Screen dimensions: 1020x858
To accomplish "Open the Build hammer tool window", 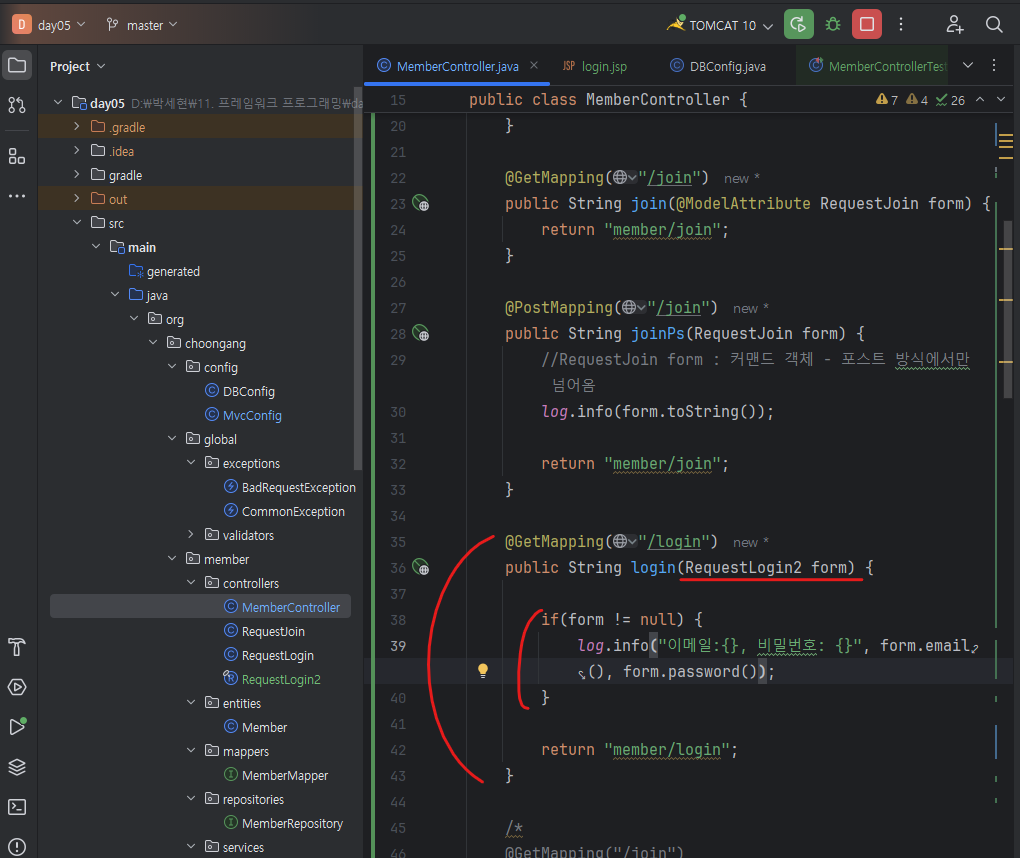I will [17, 647].
